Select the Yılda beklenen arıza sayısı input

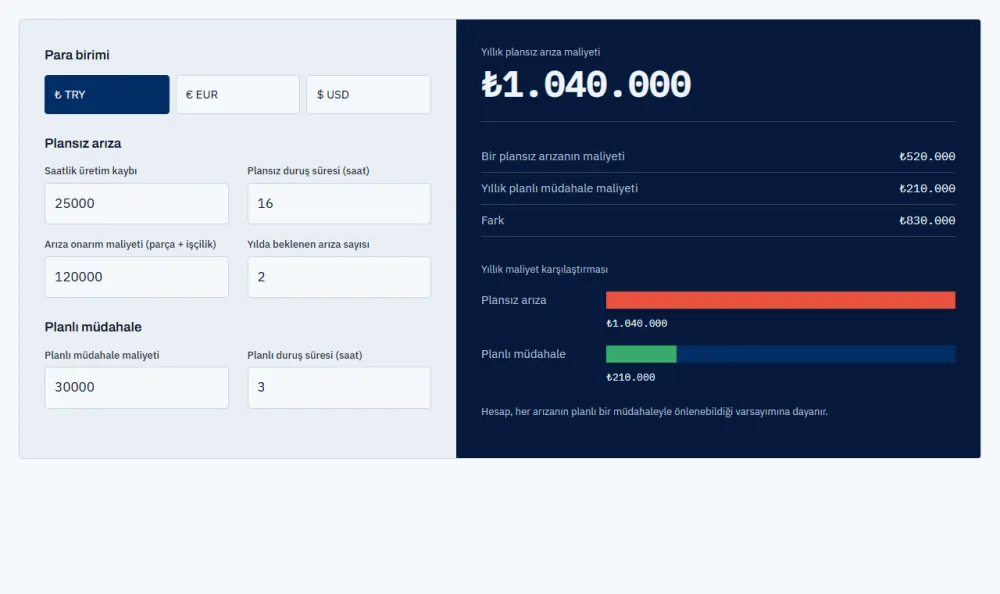click(339, 277)
